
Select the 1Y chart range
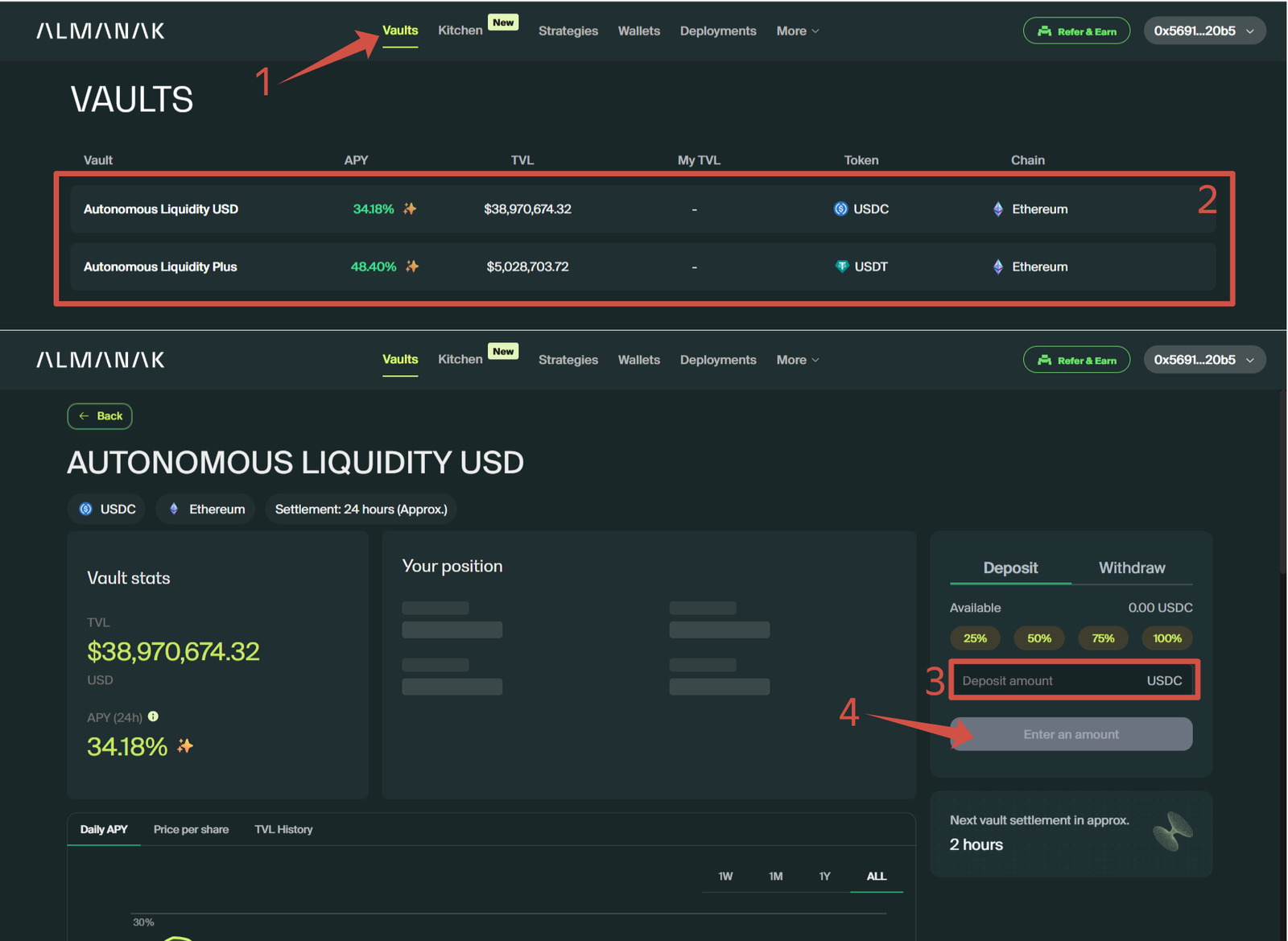(824, 876)
